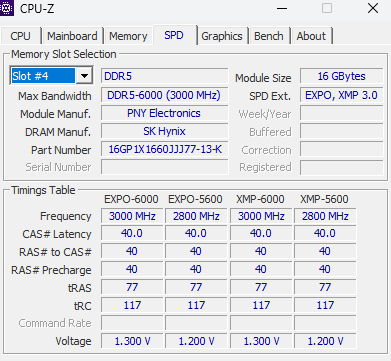Image resolution: width=391 pixels, height=361 pixels.
Task: Click the CPU-Z app icon in title bar
Action: tap(6, 8)
